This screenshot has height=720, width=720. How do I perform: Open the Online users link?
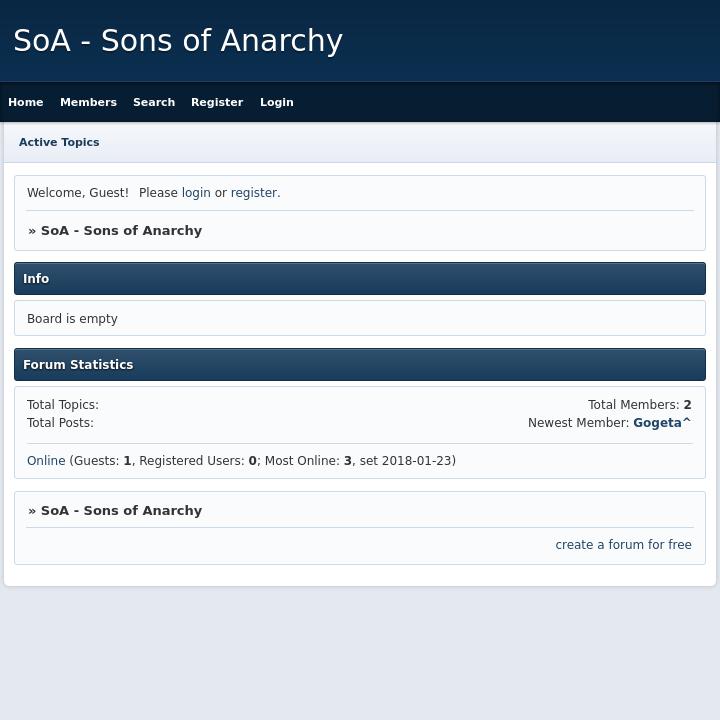[x=46, y=461]
